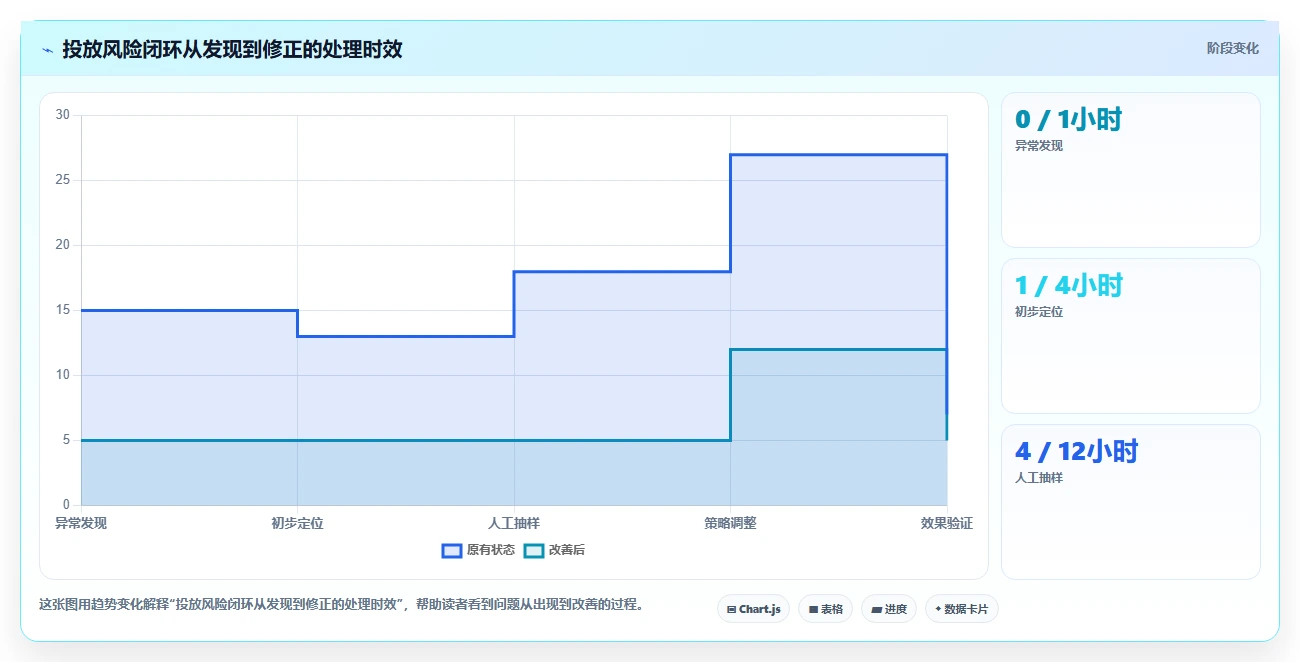Image resolution: width=1300 pixels, height=662 pixels.
Task: Click the 数据卡片 tag chip
Action: tap(962, 609)
